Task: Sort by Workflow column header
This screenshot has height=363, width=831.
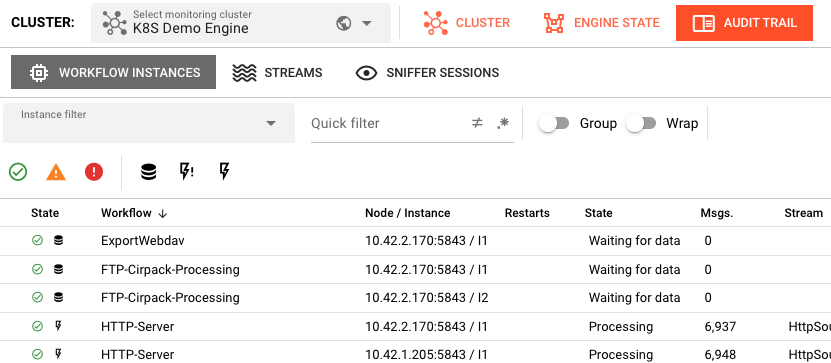Action: tap(126, 213)
